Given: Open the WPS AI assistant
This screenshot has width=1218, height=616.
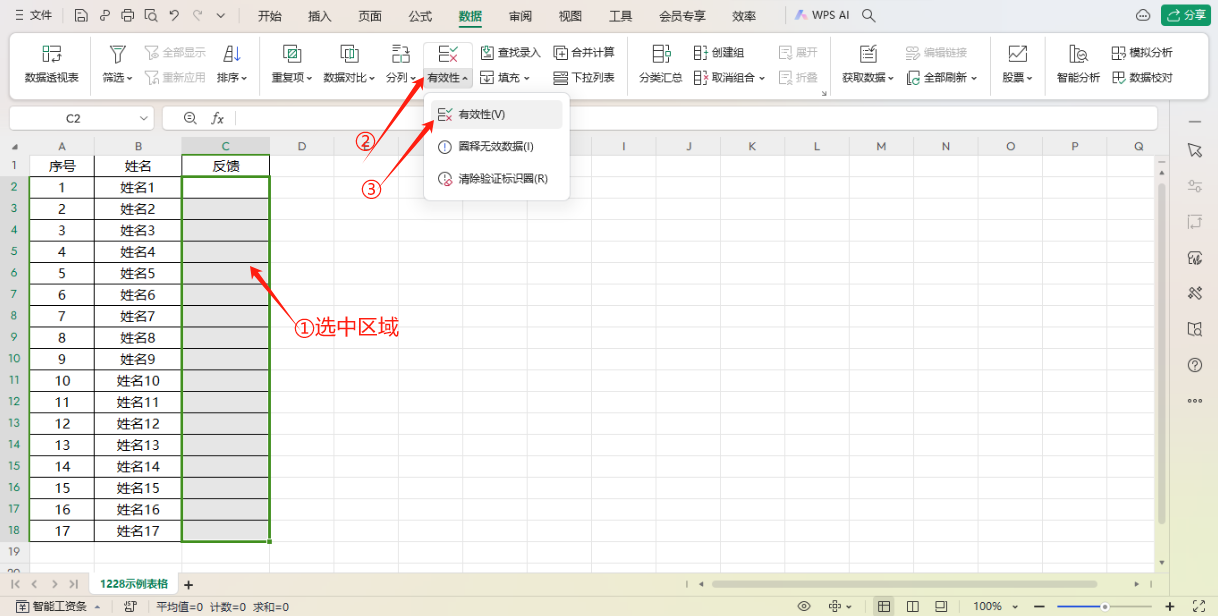Looking at the screenshot, I should tap(822, 15).
